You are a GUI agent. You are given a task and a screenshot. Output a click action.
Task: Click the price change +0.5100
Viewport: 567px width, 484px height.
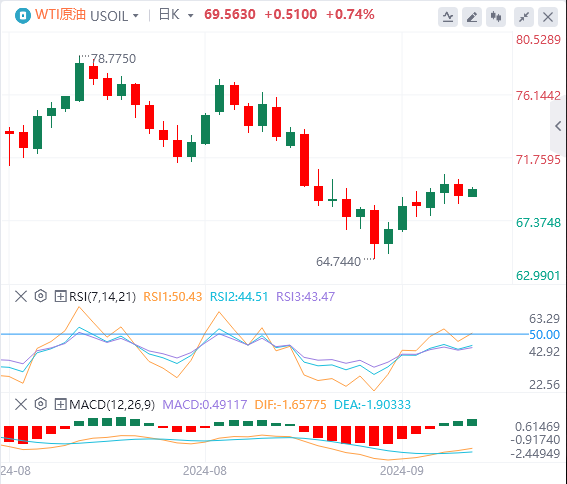[291, 14]
